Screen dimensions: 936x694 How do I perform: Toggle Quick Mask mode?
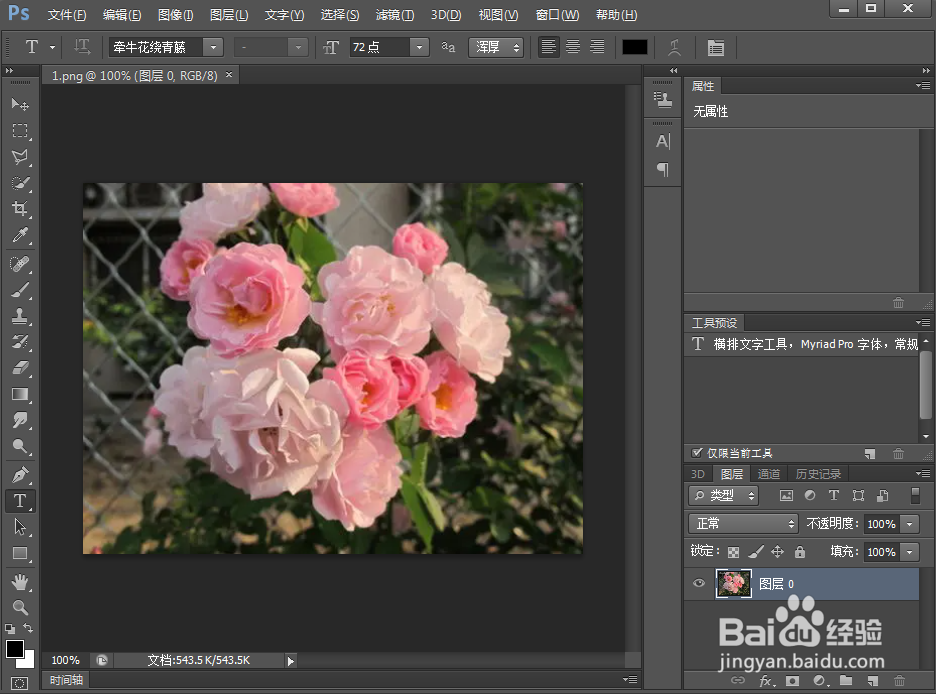20,683
